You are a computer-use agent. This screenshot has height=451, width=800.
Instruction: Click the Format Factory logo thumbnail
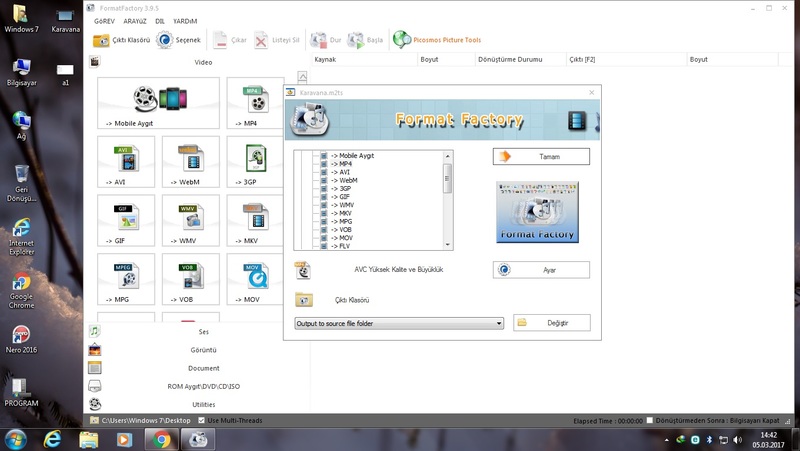click(537, 212)
